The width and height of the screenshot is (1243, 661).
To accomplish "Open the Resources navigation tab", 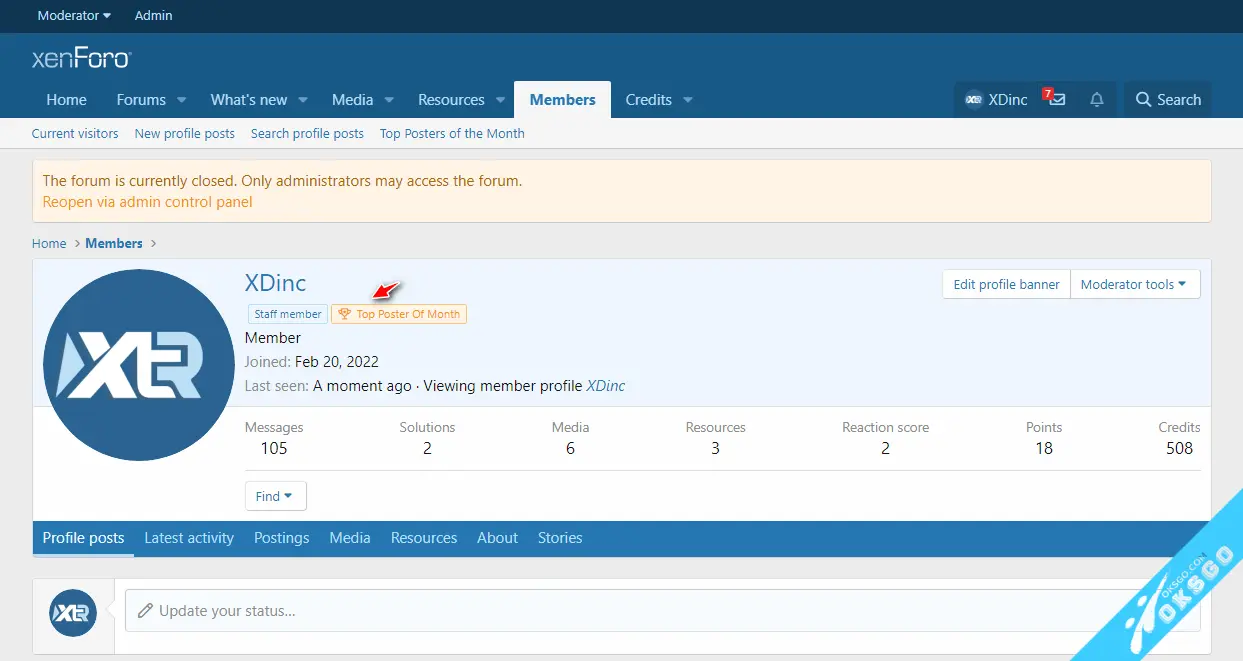I will (x=451, y=100).
